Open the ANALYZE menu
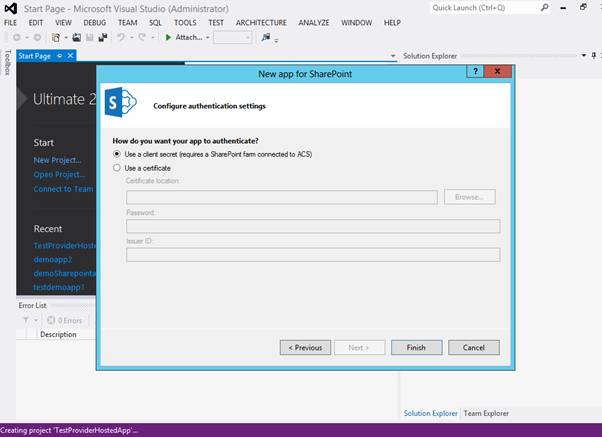 coord(314,23)
